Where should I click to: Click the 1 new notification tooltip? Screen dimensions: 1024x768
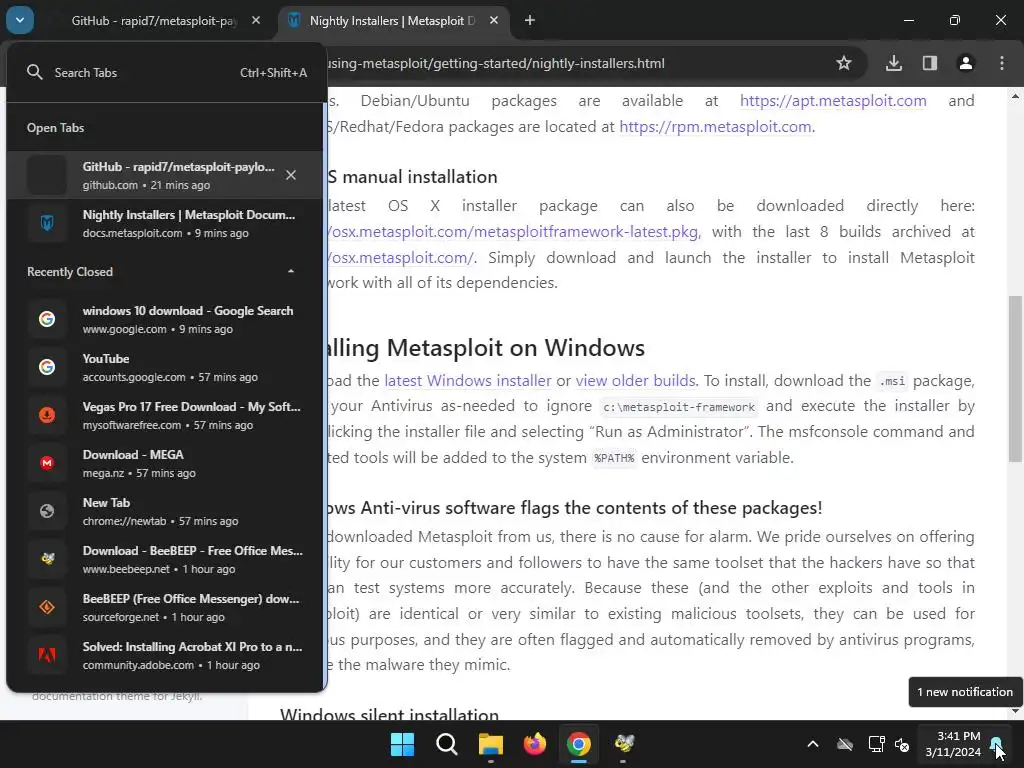pos(965,692)
